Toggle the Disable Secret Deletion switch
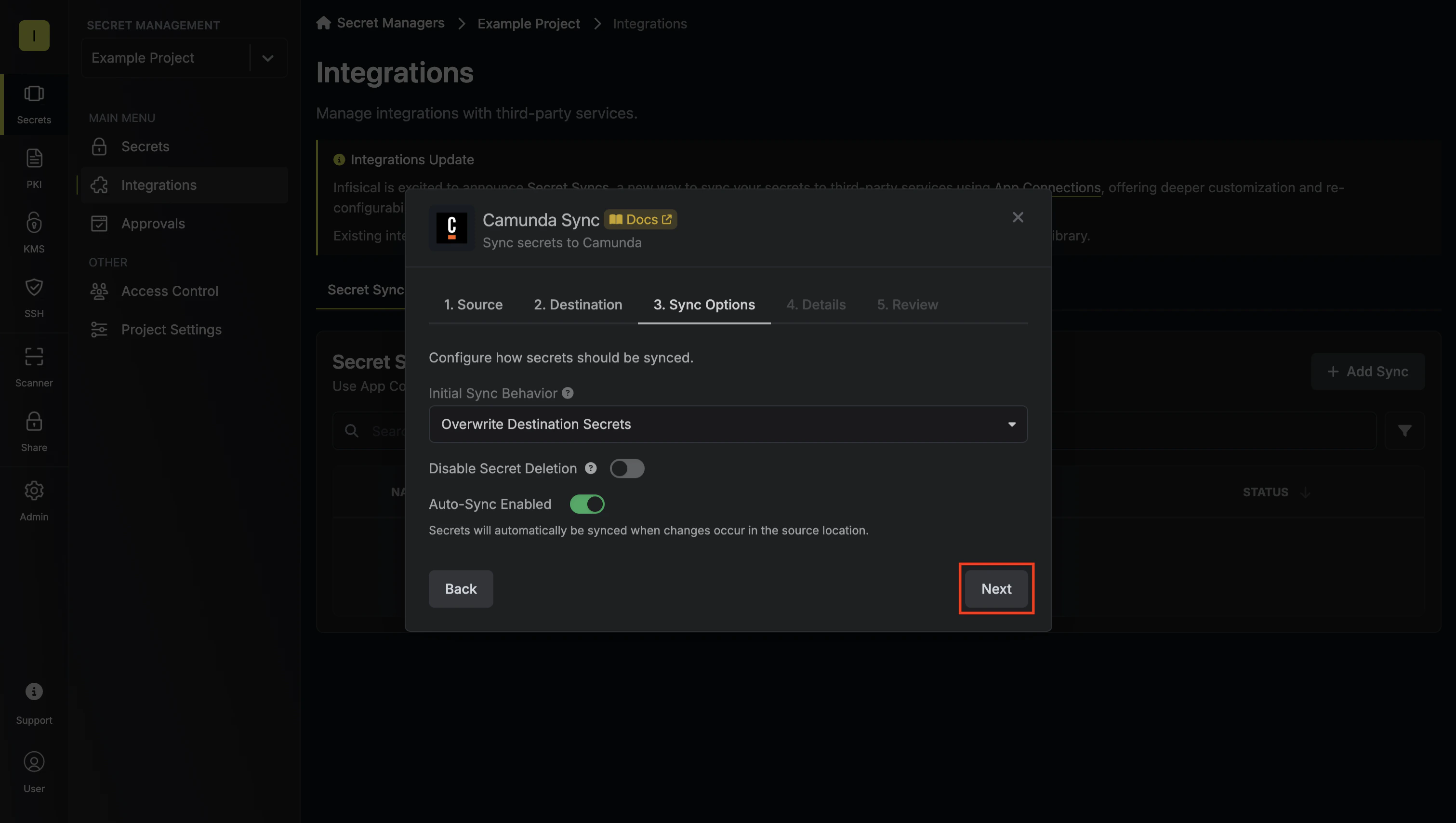 pos(627,468)
